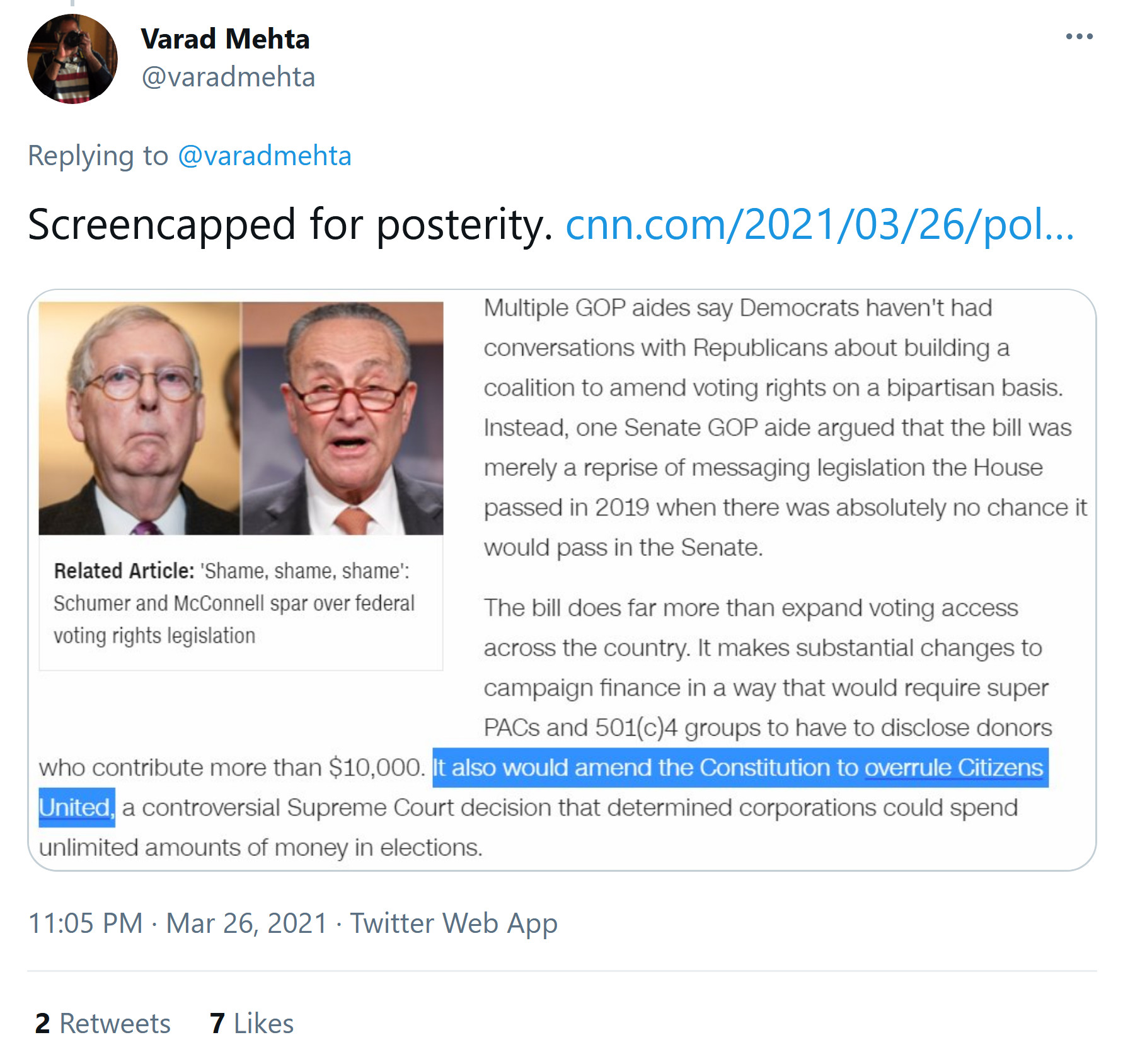The height and width of the screenshot is (1064, 1123).
Task: Open the cnn.com/2021/03/26 article link
Action: pyautogui.click(x=819, y=225)
